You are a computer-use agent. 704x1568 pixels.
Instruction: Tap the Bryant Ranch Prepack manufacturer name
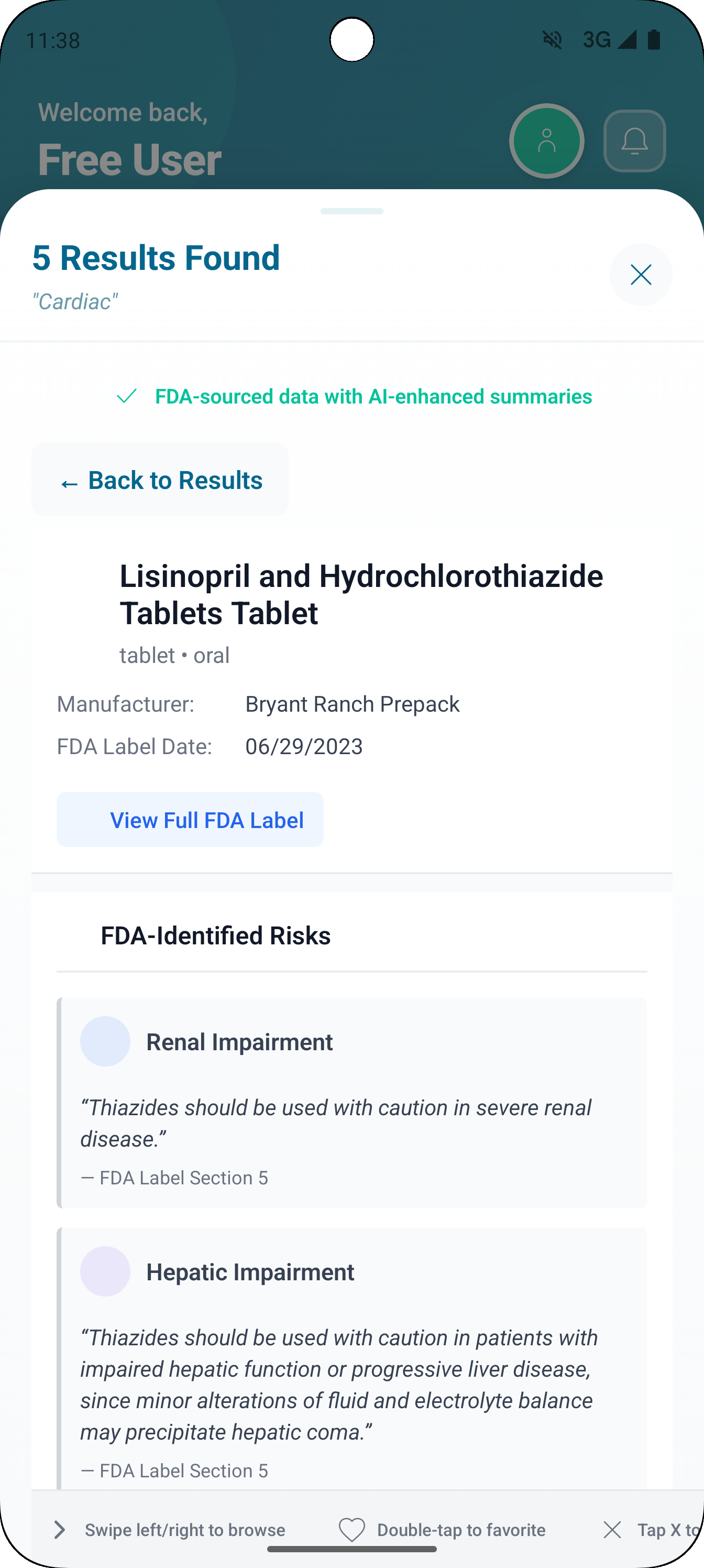pos(353,704)
